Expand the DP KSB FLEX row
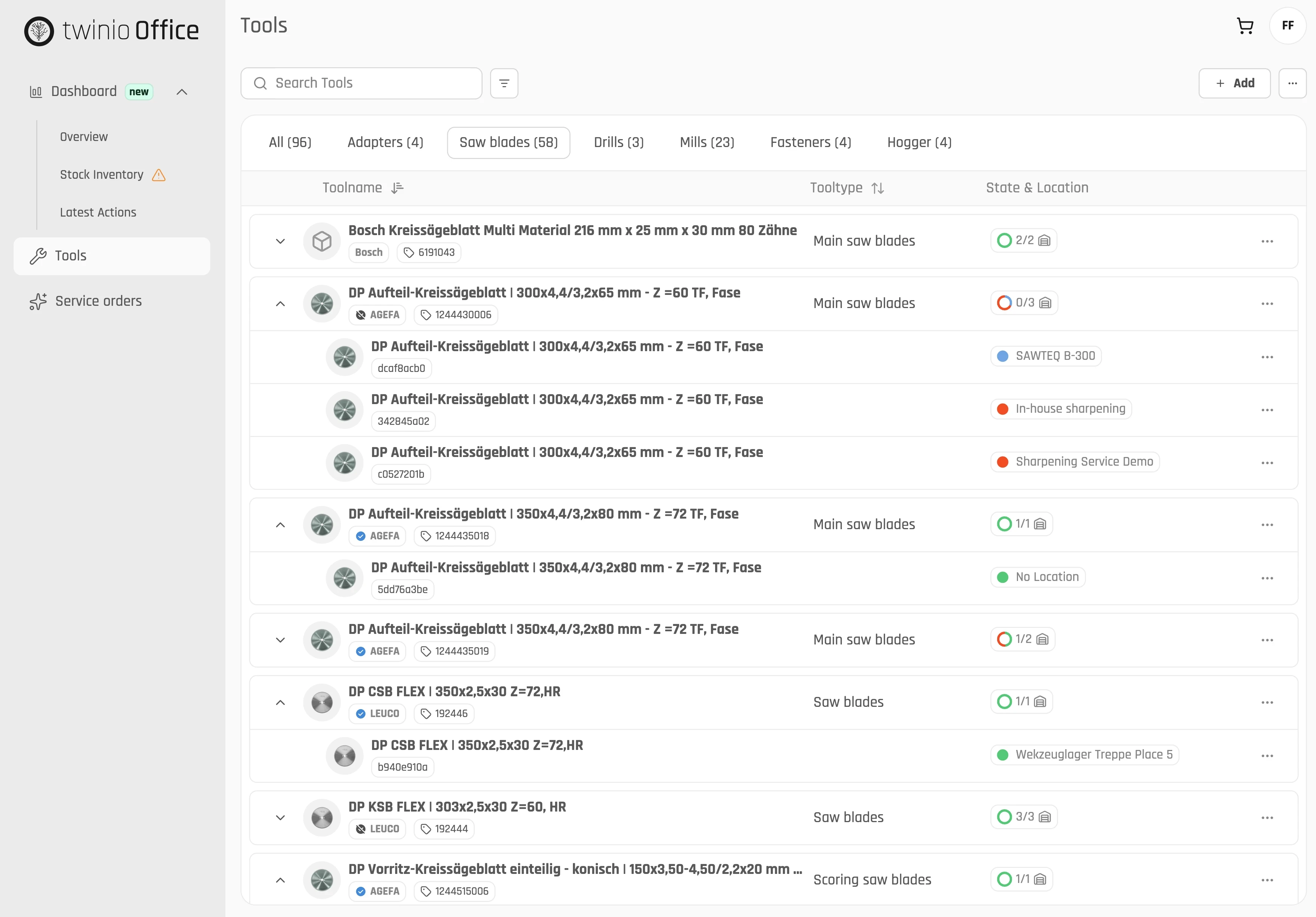The height and width of the screenshot is (917, 1316). pyautogui.click(x=280, y=817)
